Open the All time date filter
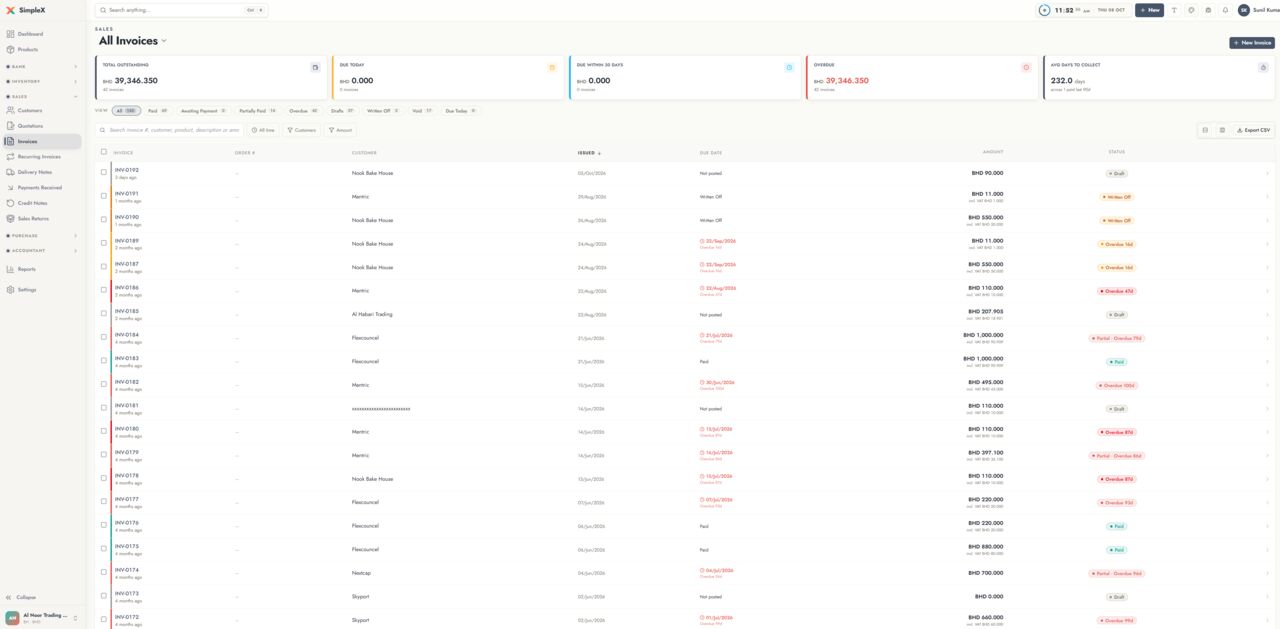Image resolution: width=1280 pixels, height=629 pixels. [263, 130]
